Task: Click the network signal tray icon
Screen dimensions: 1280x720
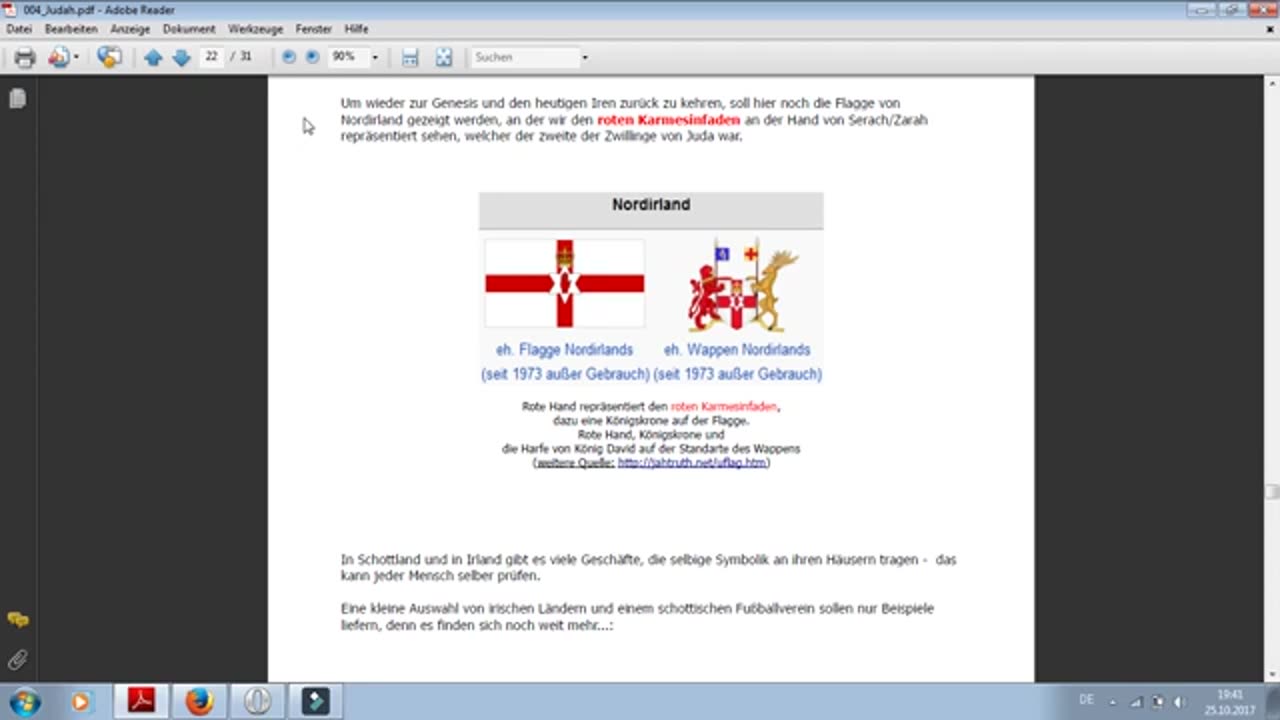Action: [x=1137, y=702]
